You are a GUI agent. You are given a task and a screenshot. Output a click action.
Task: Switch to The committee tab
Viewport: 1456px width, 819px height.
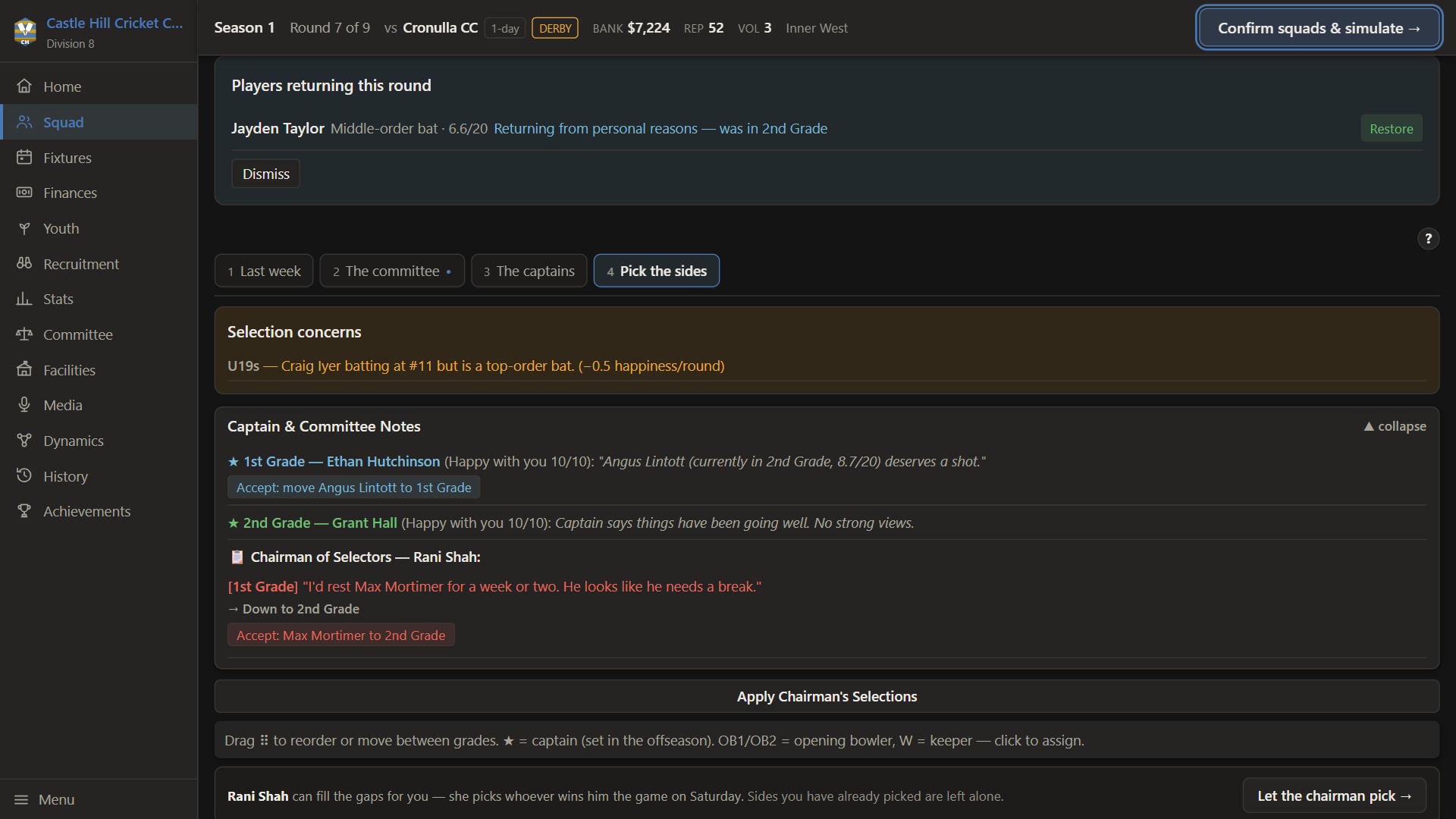pos(392,271)
